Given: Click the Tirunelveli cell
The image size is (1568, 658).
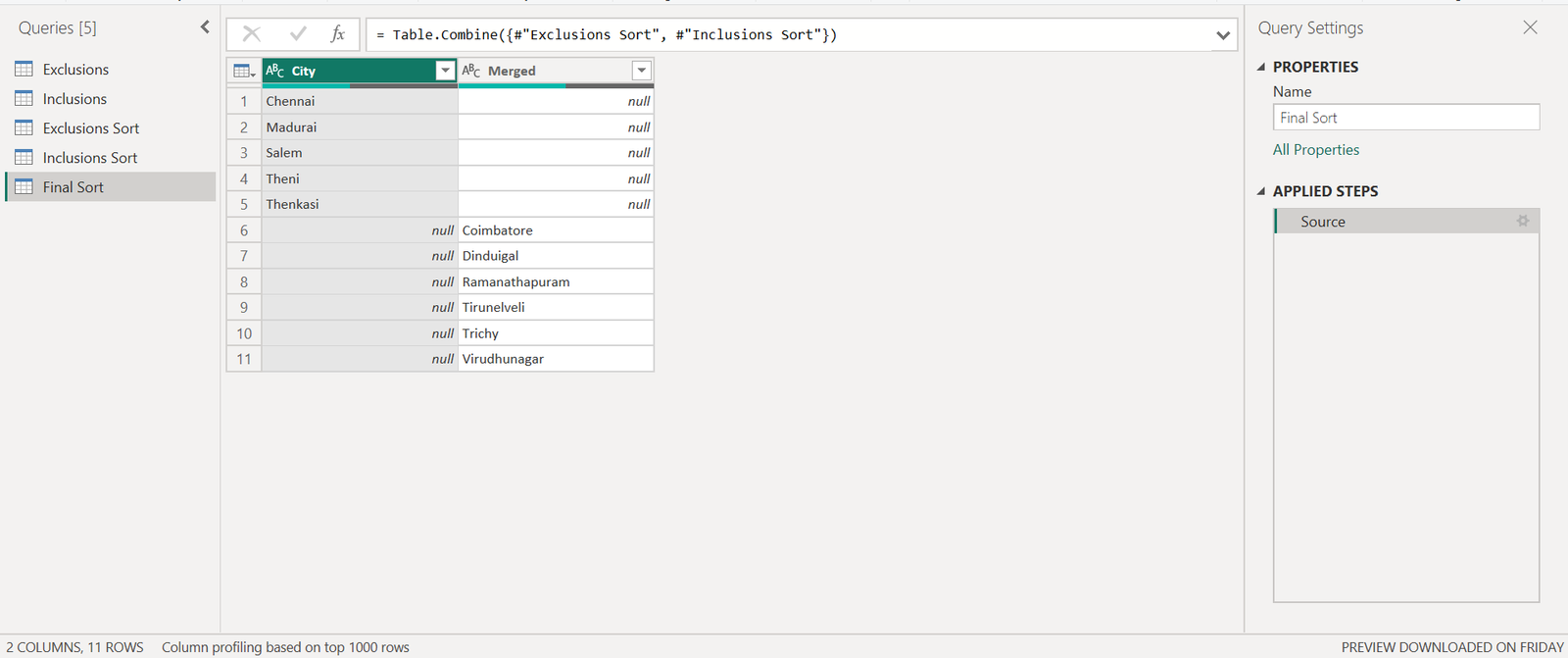Looking at the screenshot, I should (x=556, y=307).
